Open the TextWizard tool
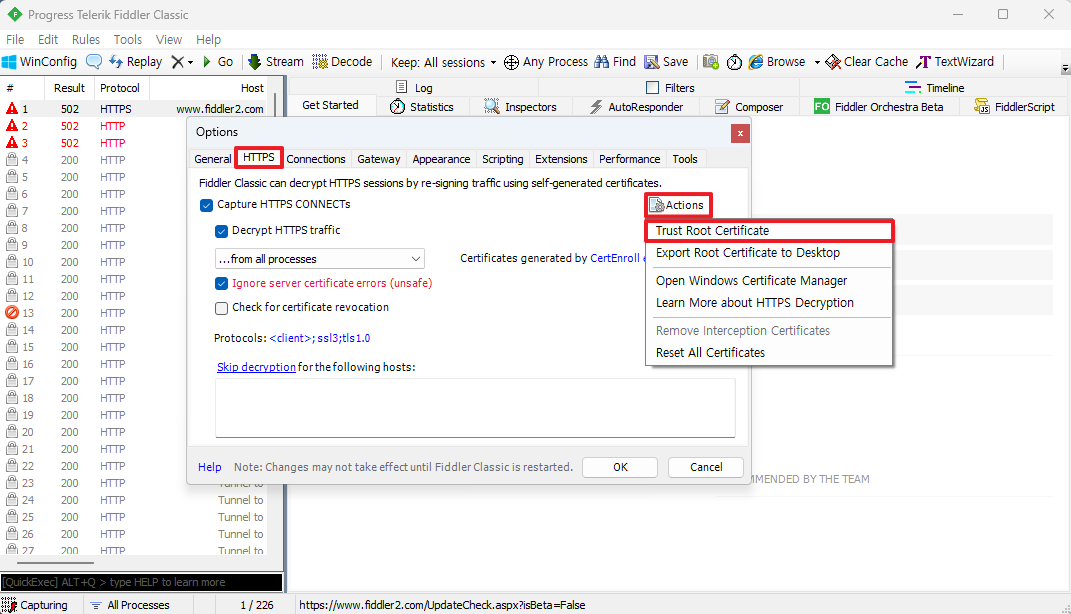The width and height of the screenshot is (1071, 614). (x=955, y=61)
